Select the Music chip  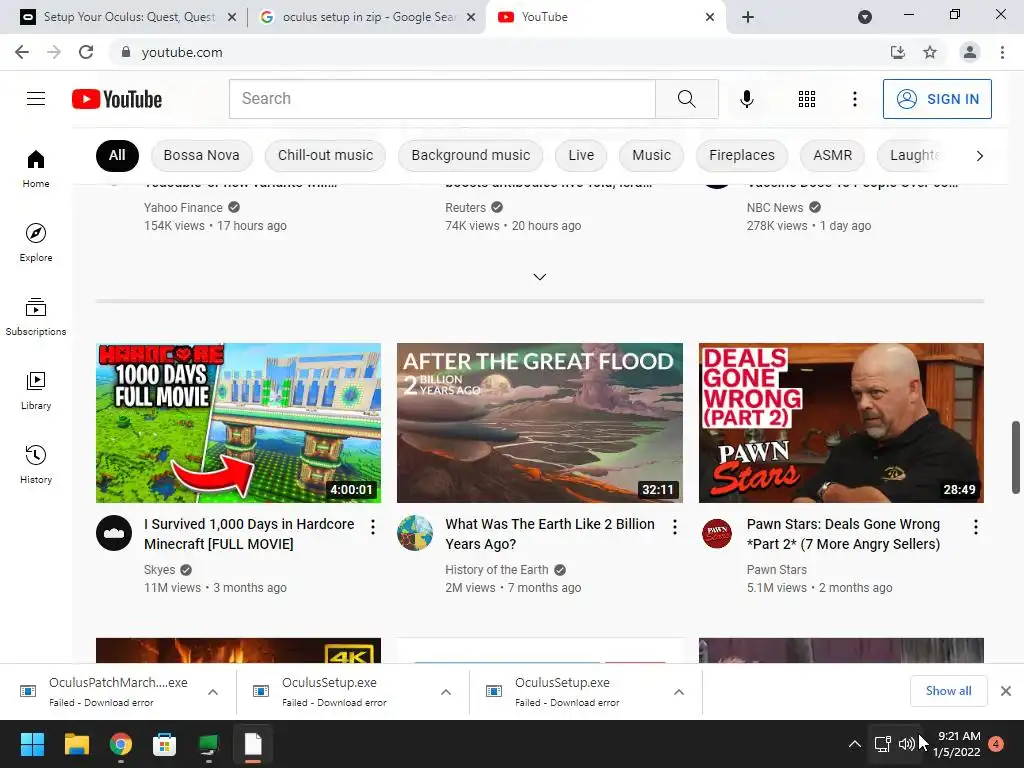(651, 155)
